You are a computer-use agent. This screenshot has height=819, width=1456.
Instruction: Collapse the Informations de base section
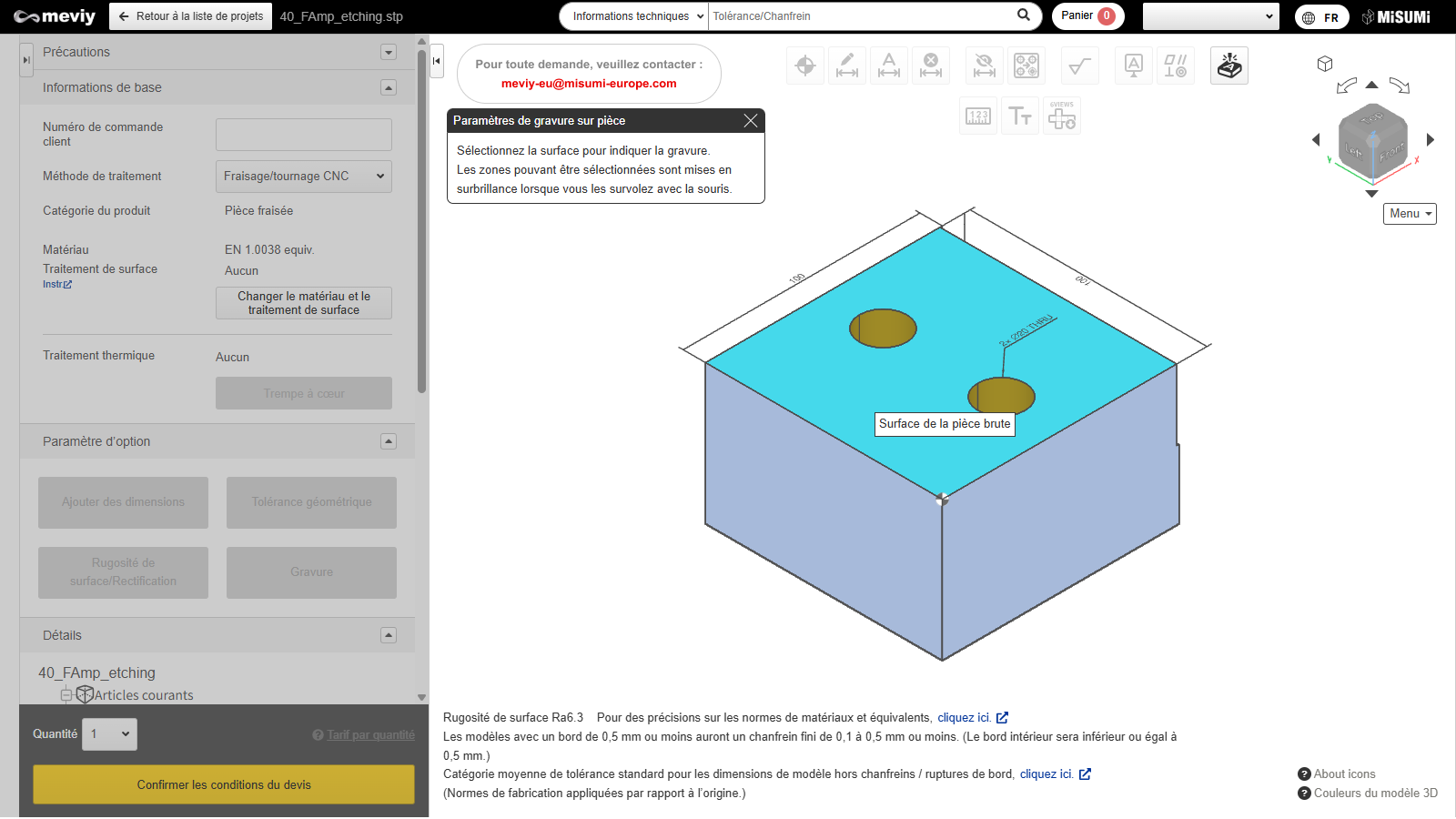(389, 88)
